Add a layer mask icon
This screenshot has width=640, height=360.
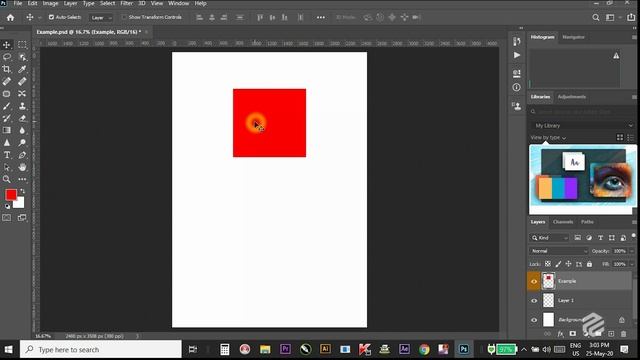coord(573,334)
